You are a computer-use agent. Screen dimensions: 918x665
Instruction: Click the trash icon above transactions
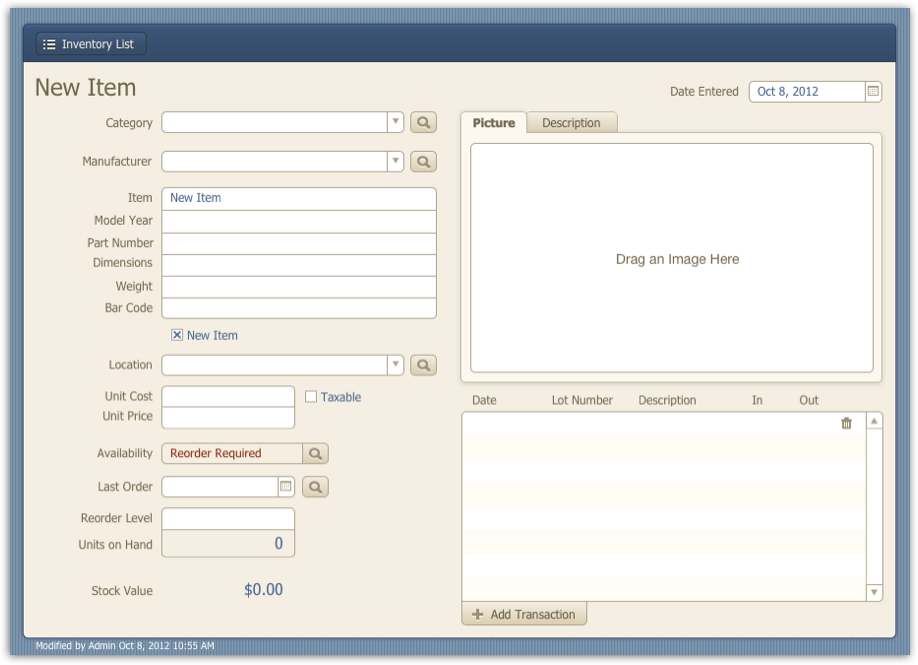[x=846, y=423]
